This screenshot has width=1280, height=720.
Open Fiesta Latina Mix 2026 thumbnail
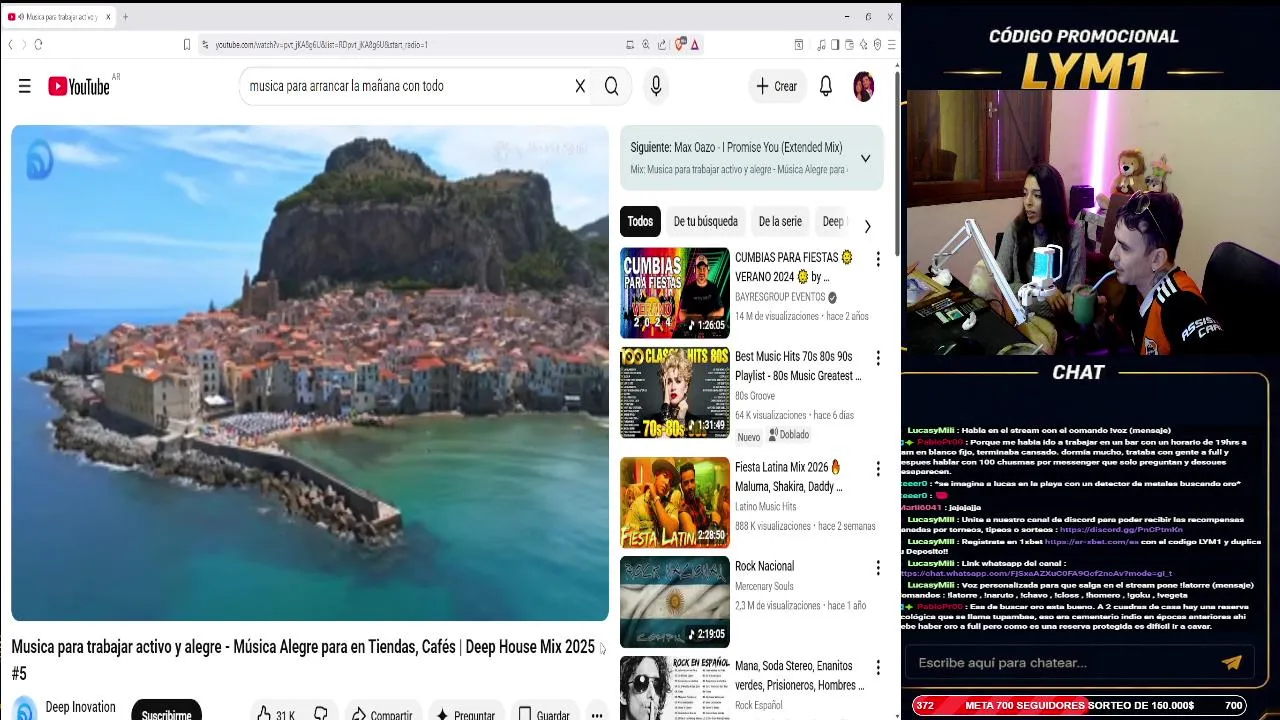tap(675, 502)
